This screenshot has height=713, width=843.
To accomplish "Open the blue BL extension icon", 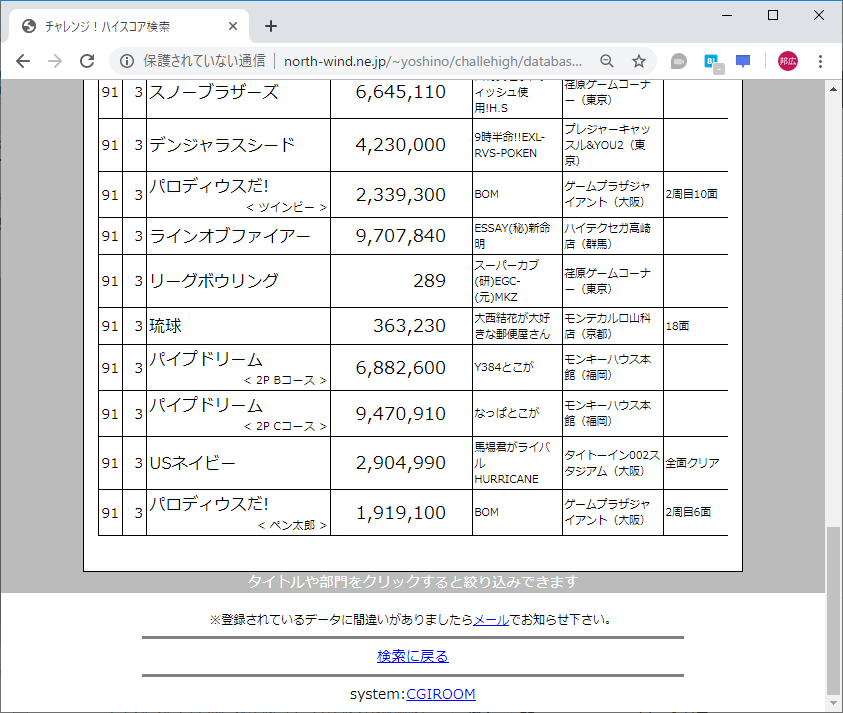I will click(x=711, y=61).
